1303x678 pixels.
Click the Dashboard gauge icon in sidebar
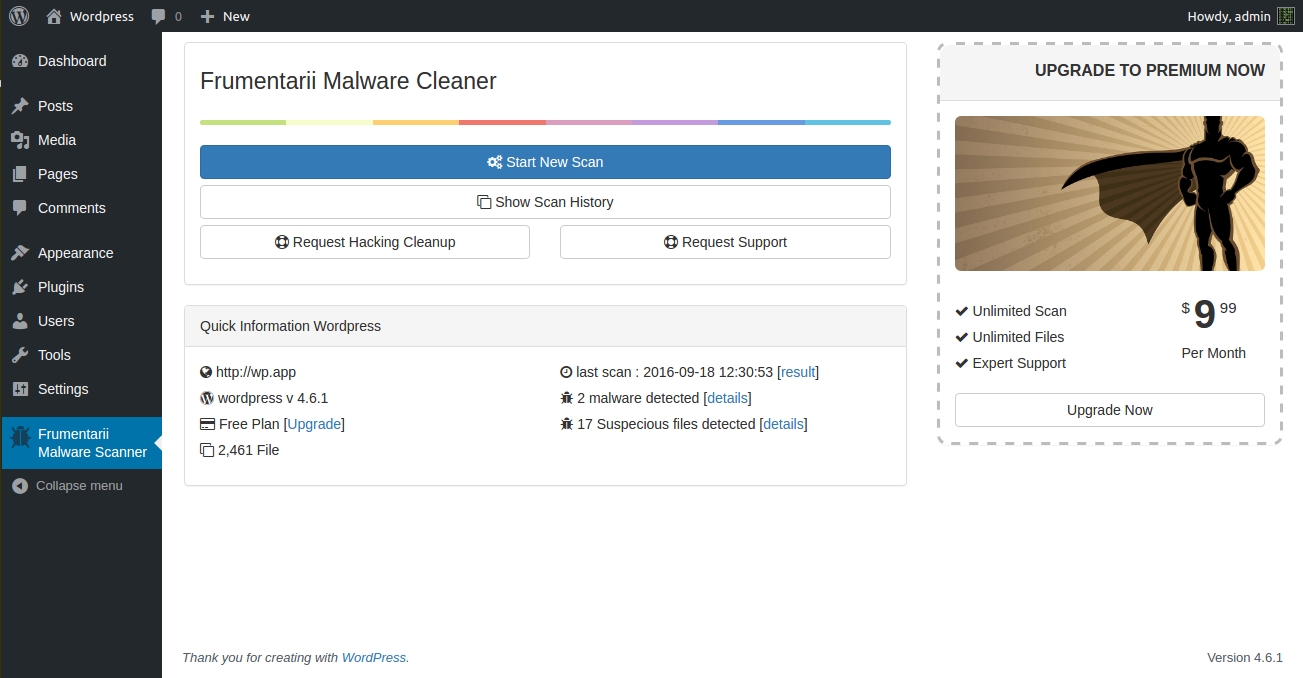tap(20, 61)
